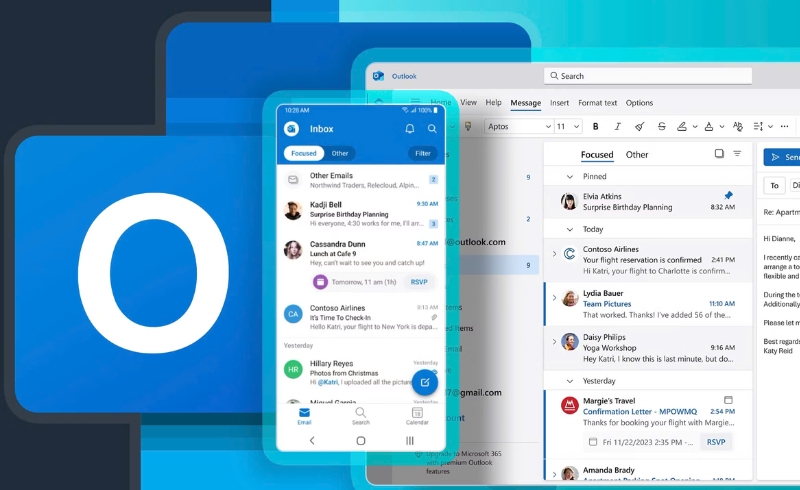
Task: Open the Options ribbon tab
Action: point(639,103)
